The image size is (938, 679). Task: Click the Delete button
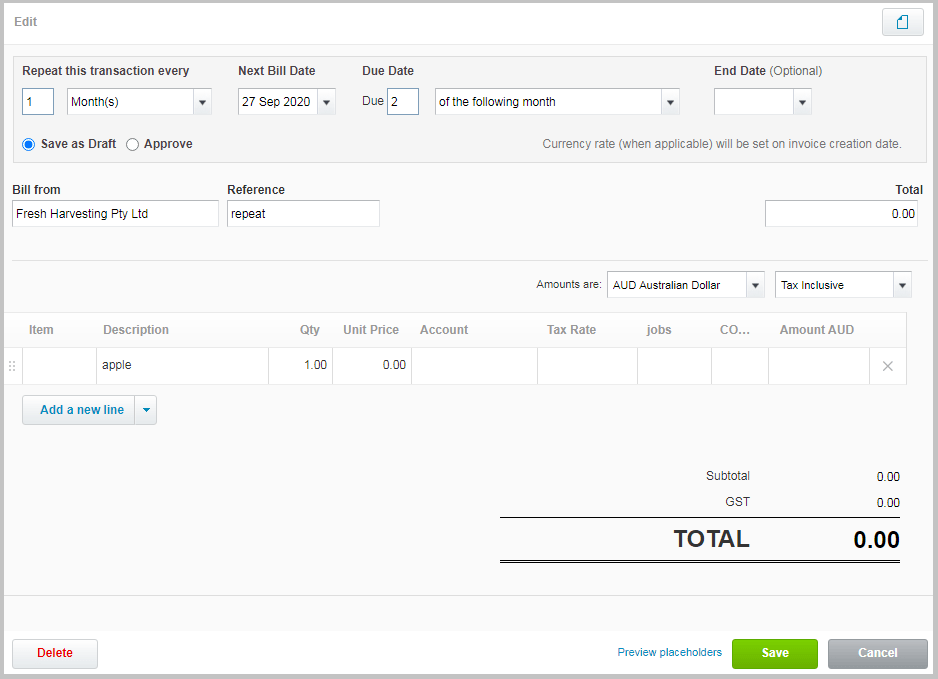point(54,653)
